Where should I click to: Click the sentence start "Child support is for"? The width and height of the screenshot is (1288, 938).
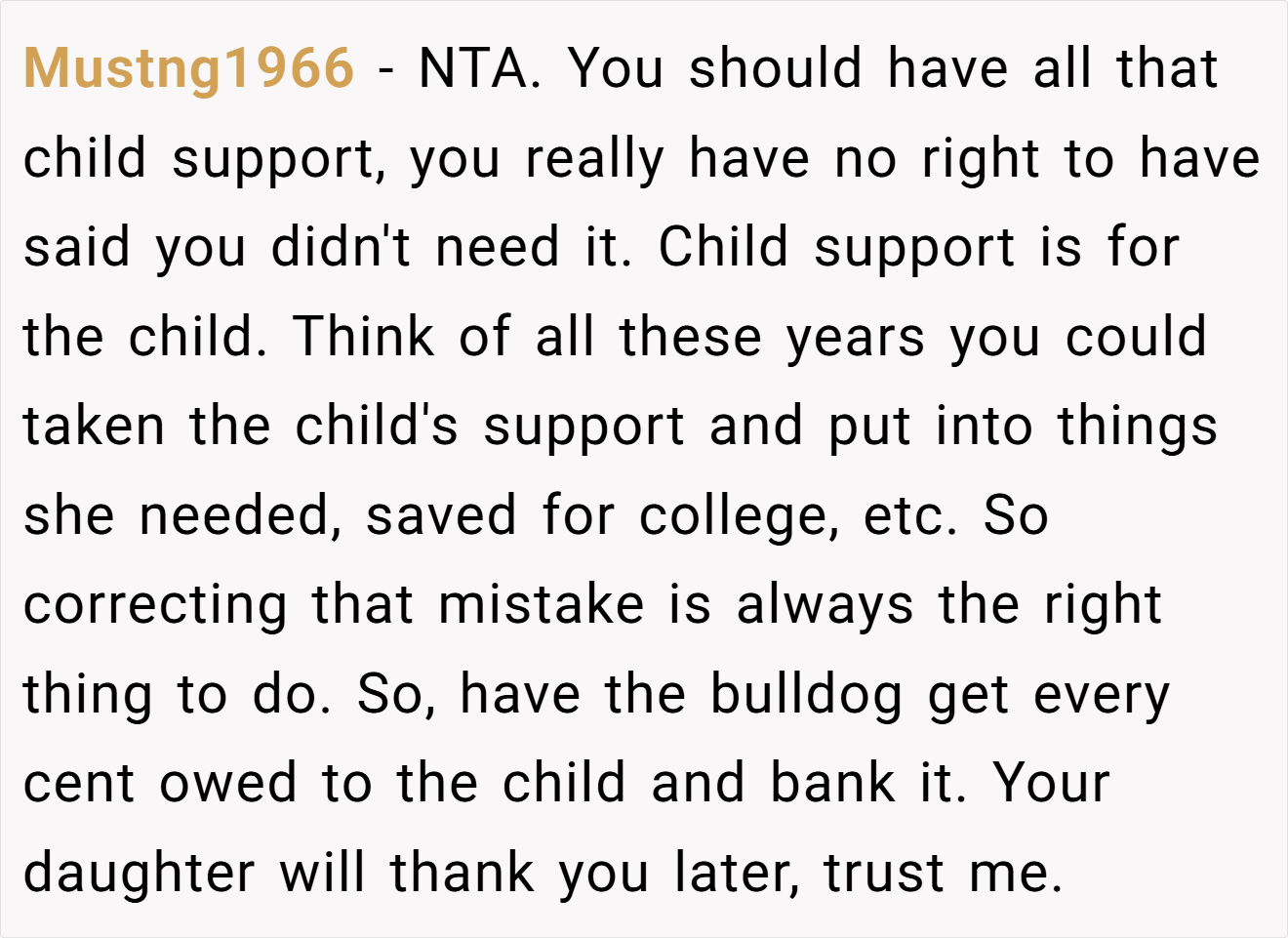[x=918, y=247]
